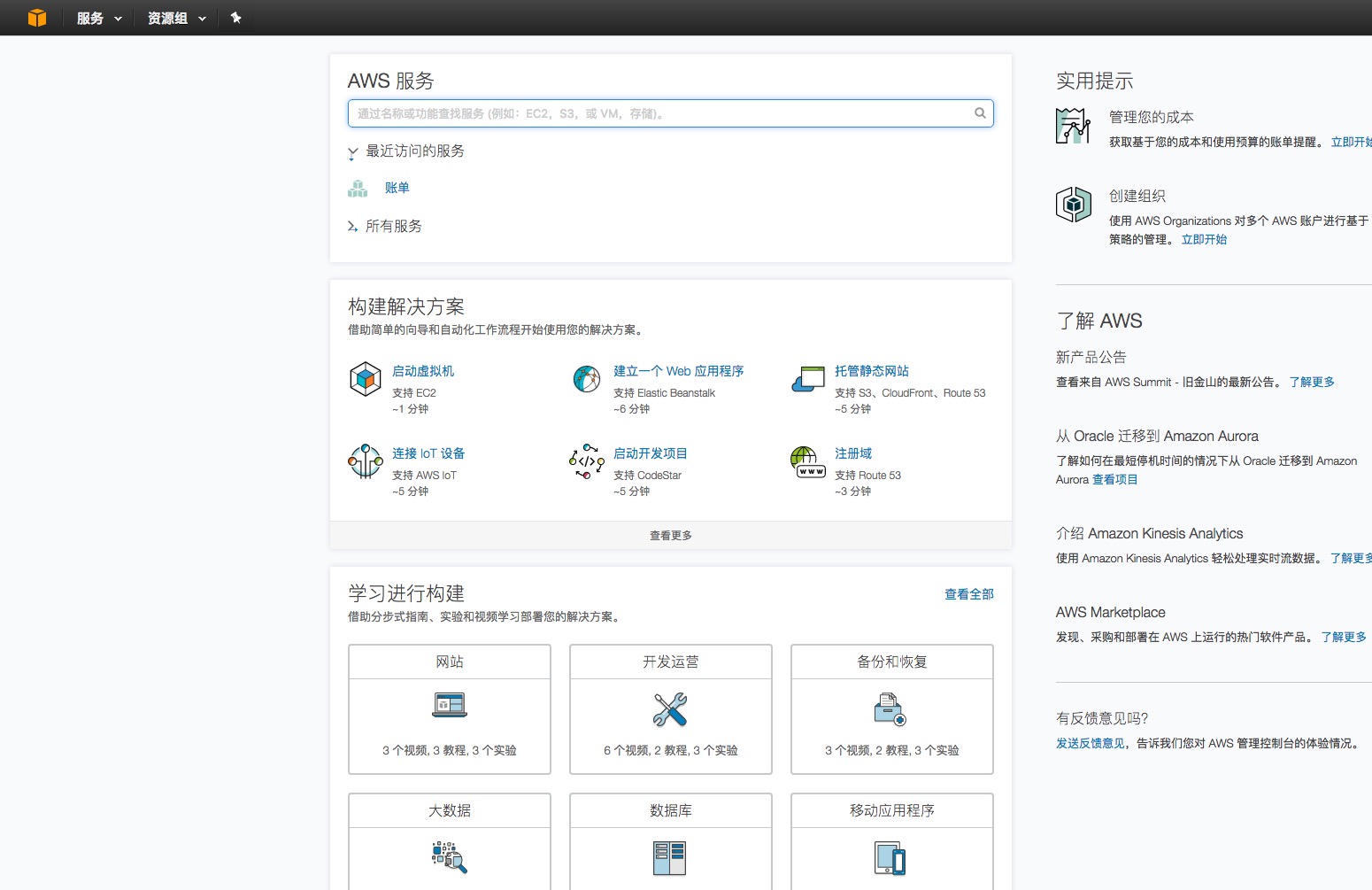Click the search magnifier icon in services box
This screenshot has width=1372, height=890.
click(980, 113)
